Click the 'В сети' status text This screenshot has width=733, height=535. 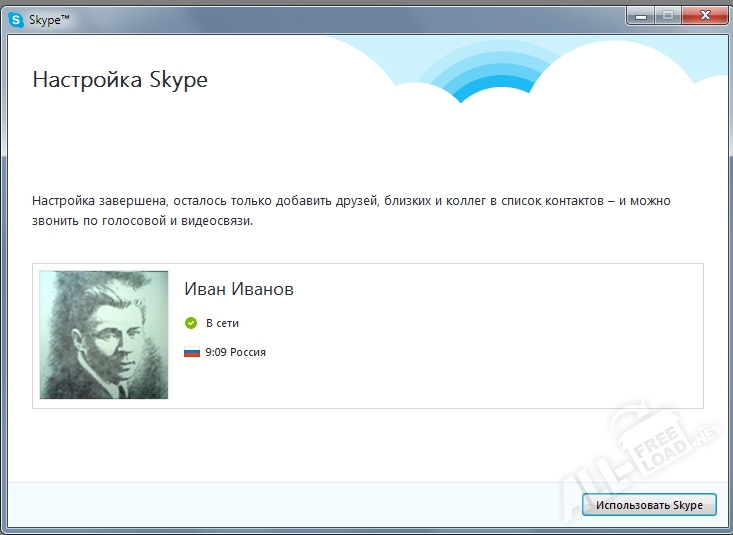(223, 323)
